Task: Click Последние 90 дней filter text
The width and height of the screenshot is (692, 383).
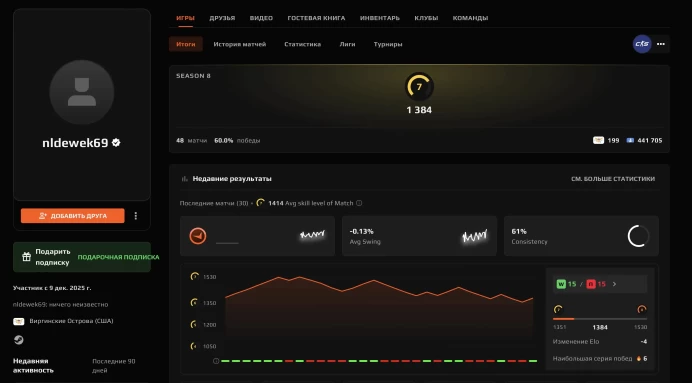Action: (114, 366)
